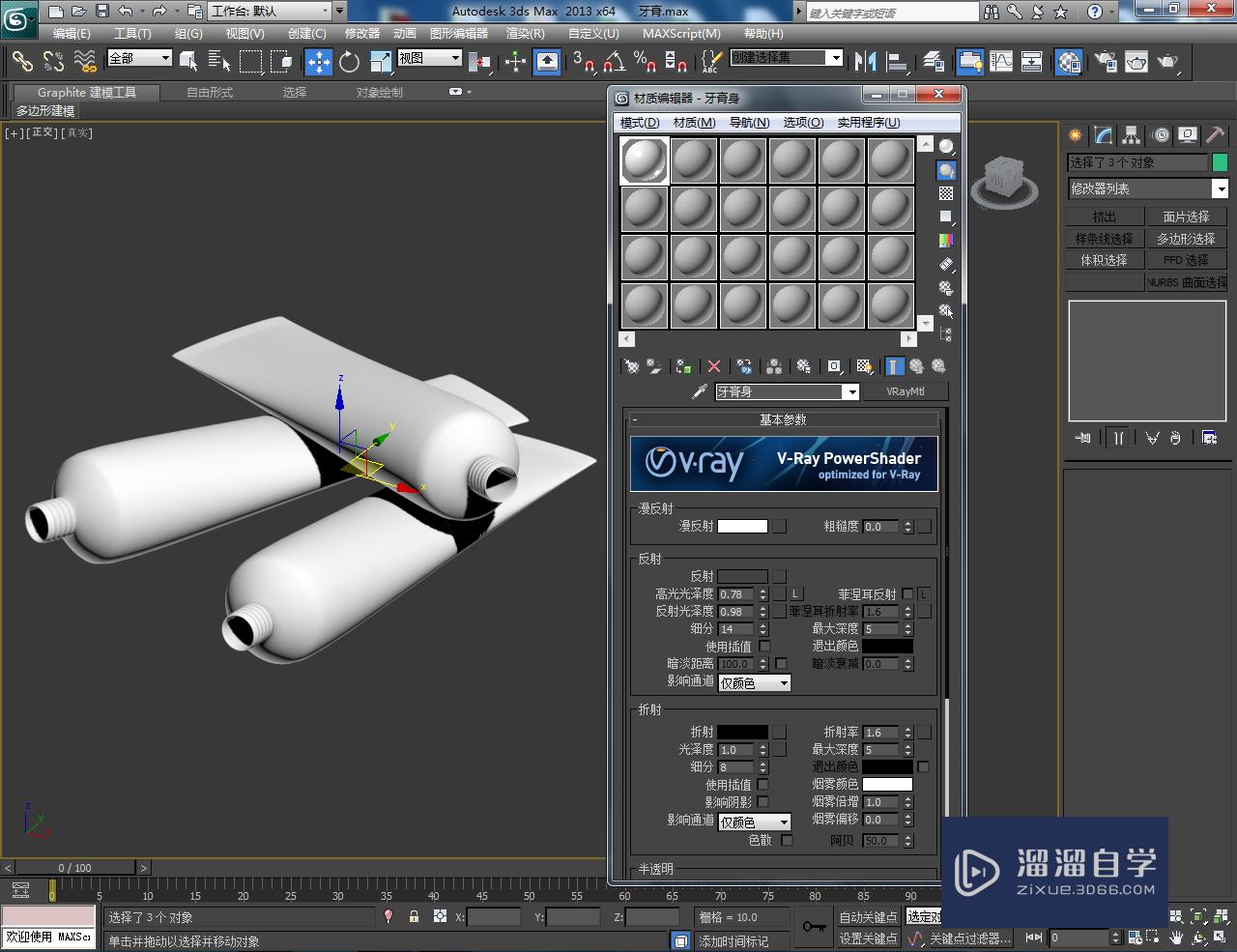Toggle rectangular selection region tool
Image resolution: width=1237 pixels, height=952 pixels.
(250, 62)
